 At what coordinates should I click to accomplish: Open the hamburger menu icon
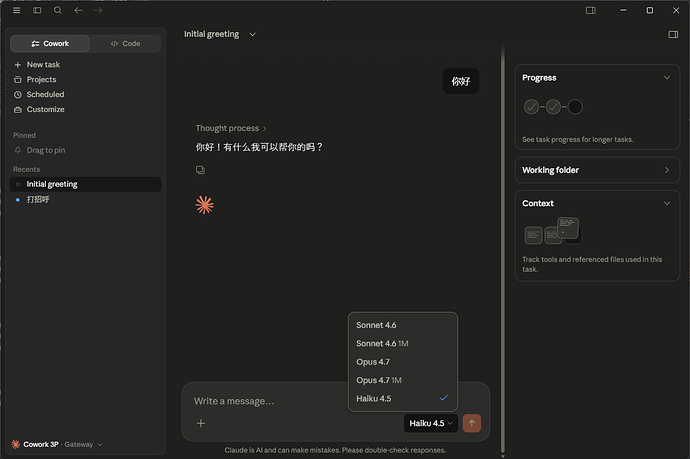tap(16, 10)
